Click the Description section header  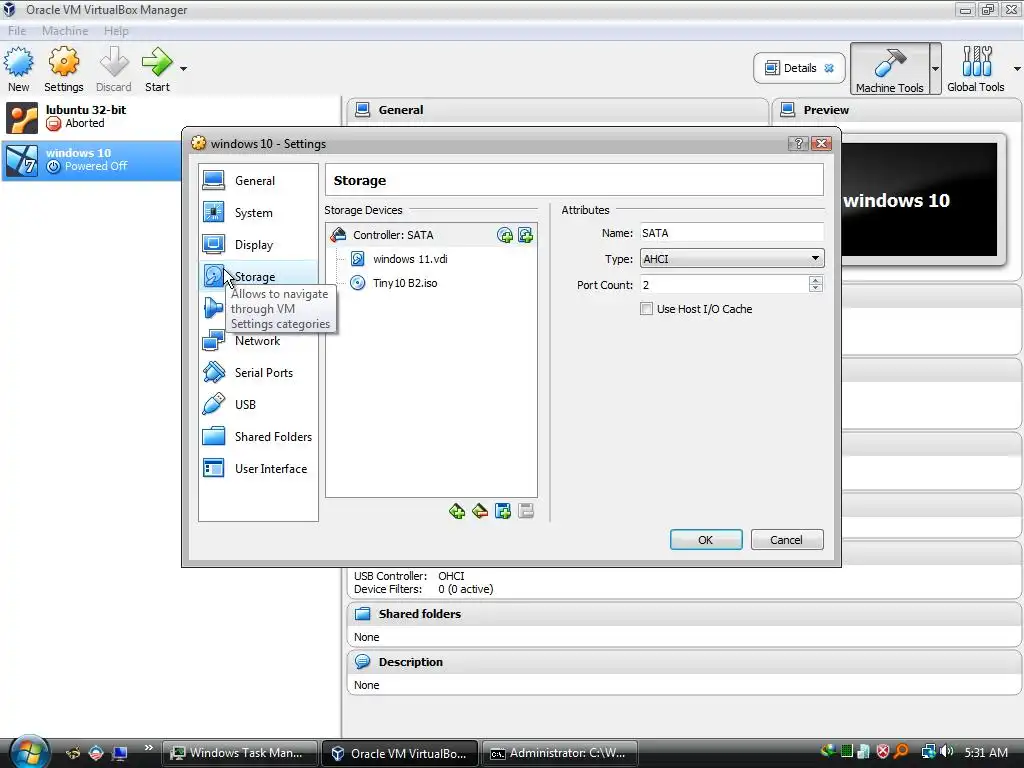[684, 662]
